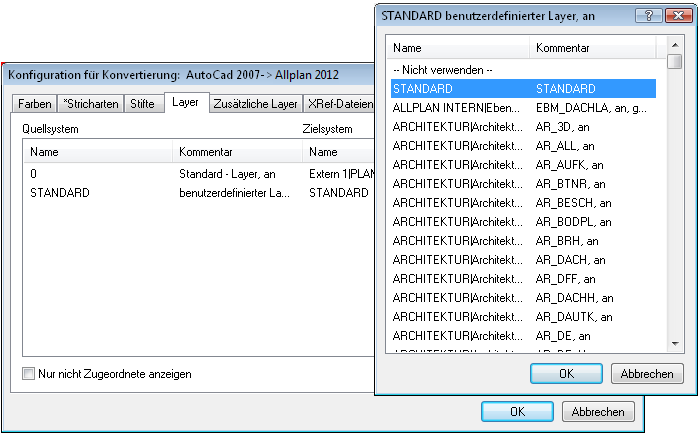The width and height of the screenshot is (698, 433).
Task: Select the AR_DE, an layer row
Action: (x=523, y=336)
